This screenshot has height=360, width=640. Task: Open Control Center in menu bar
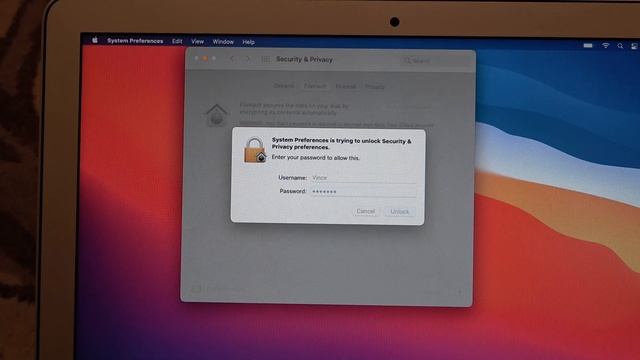[634, 47]
